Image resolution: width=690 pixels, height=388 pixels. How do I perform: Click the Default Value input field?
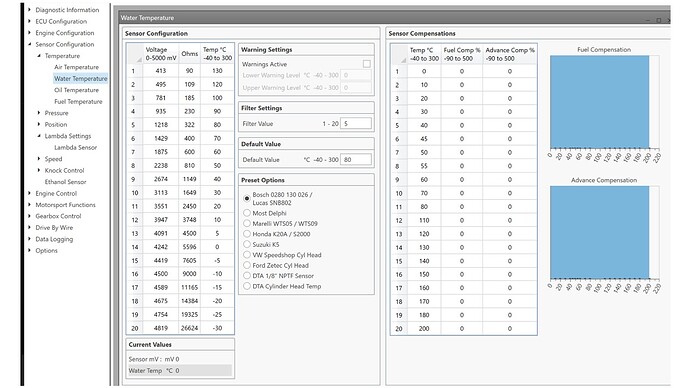click(x=356, y=160)
